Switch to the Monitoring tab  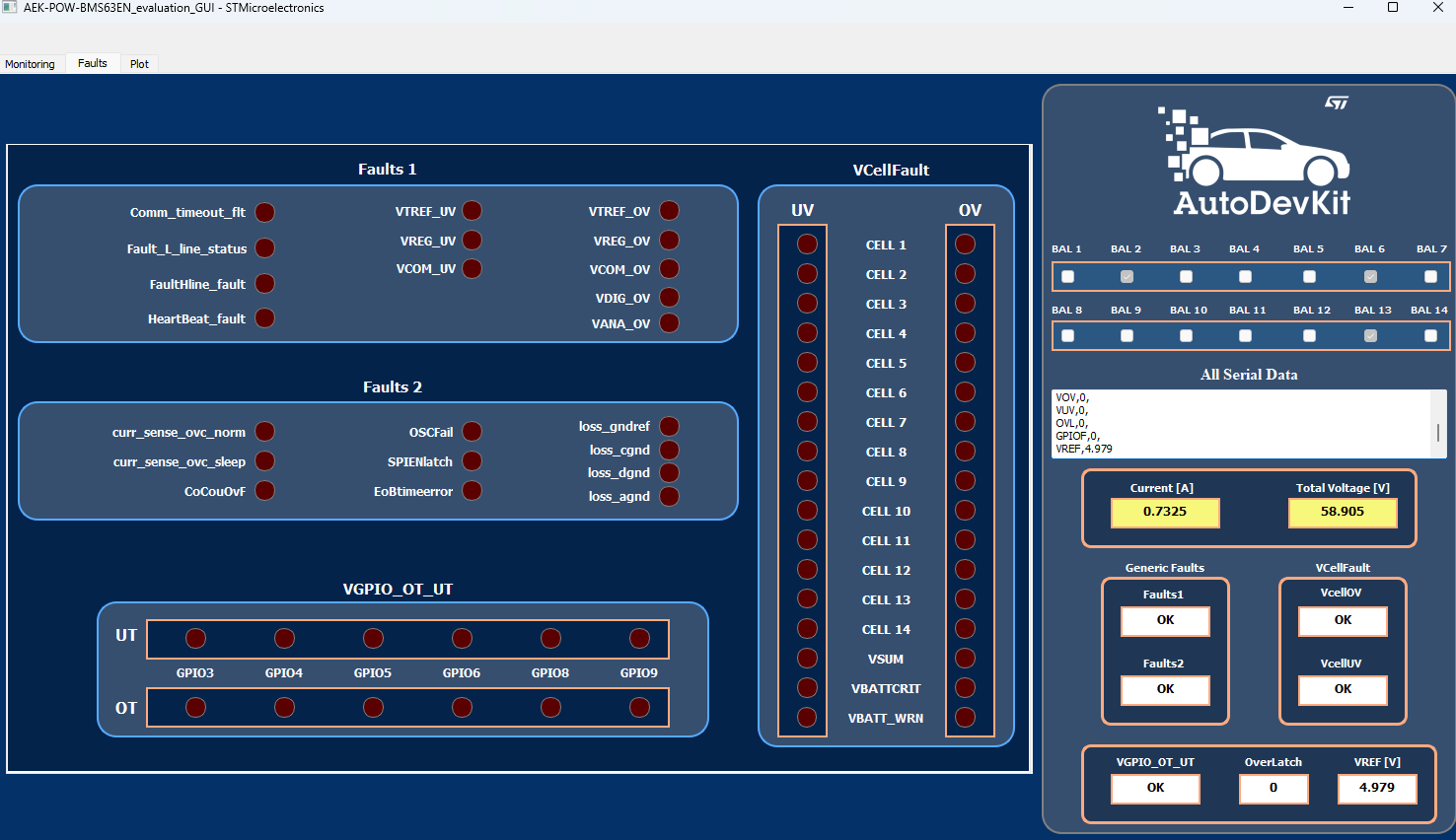31,63
